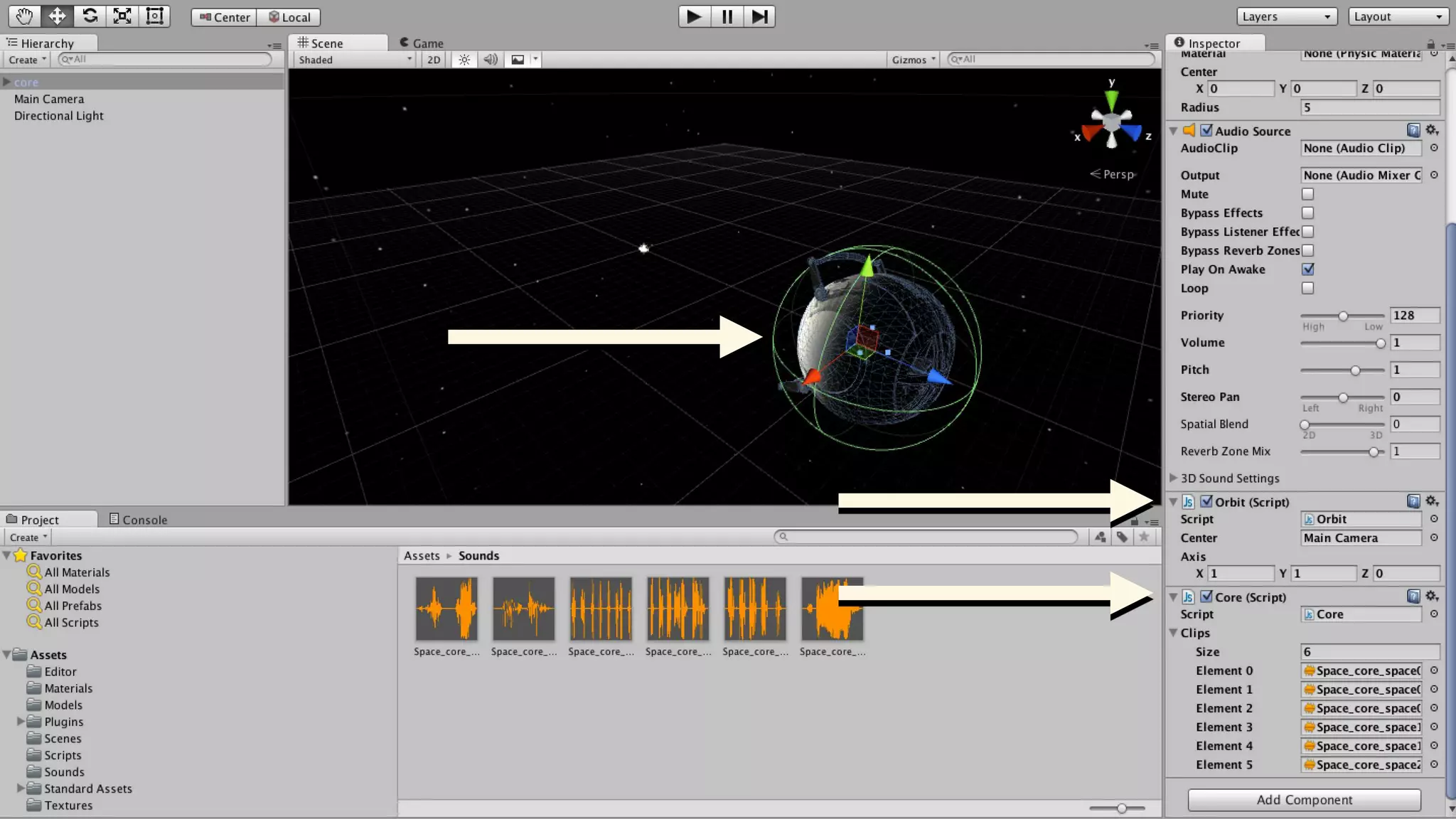The width and height of the screenshot is (1456, 819).
Task: Select the Rect transform tool
Action: [x=154, y=16]
